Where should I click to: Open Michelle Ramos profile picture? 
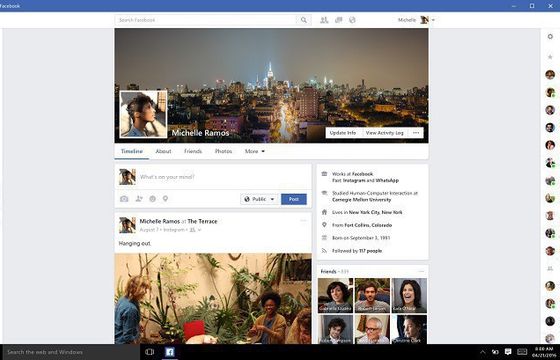pyautogui.click(x=143, y=114)
